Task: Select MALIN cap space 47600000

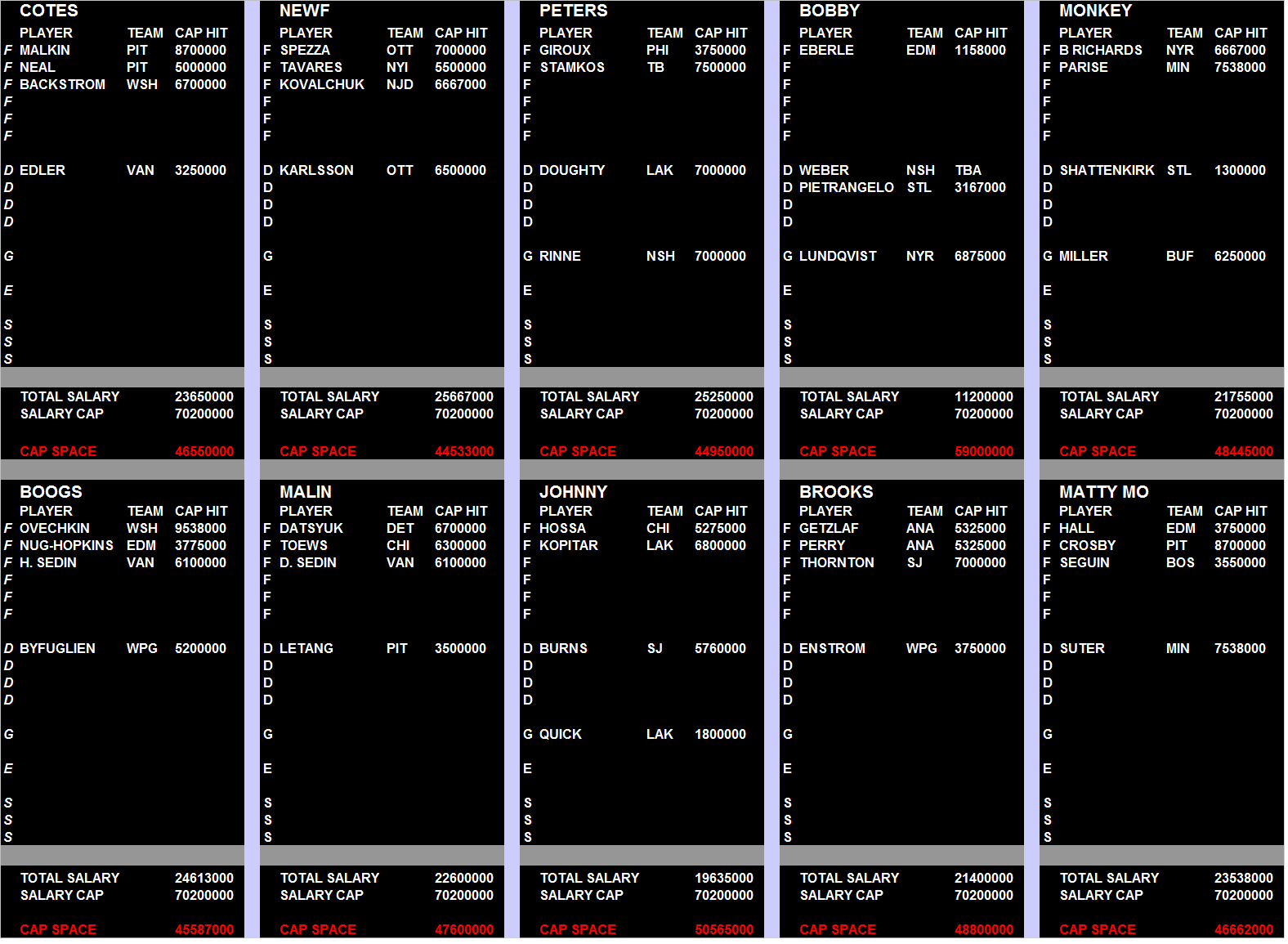Action: [x=463, y=929]
